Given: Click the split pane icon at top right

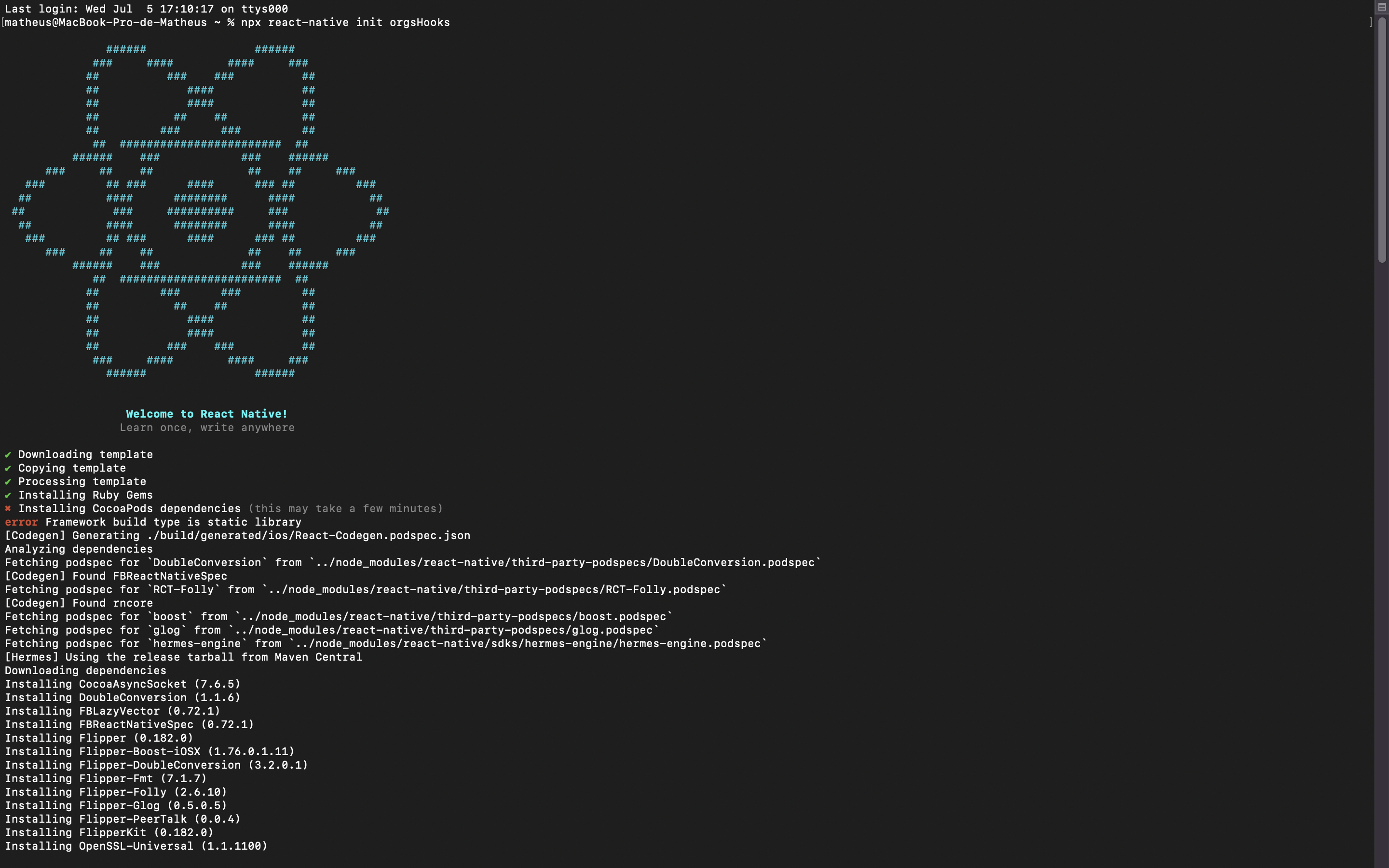Looking at the screenshot, I should click(x=1382, y=6).
